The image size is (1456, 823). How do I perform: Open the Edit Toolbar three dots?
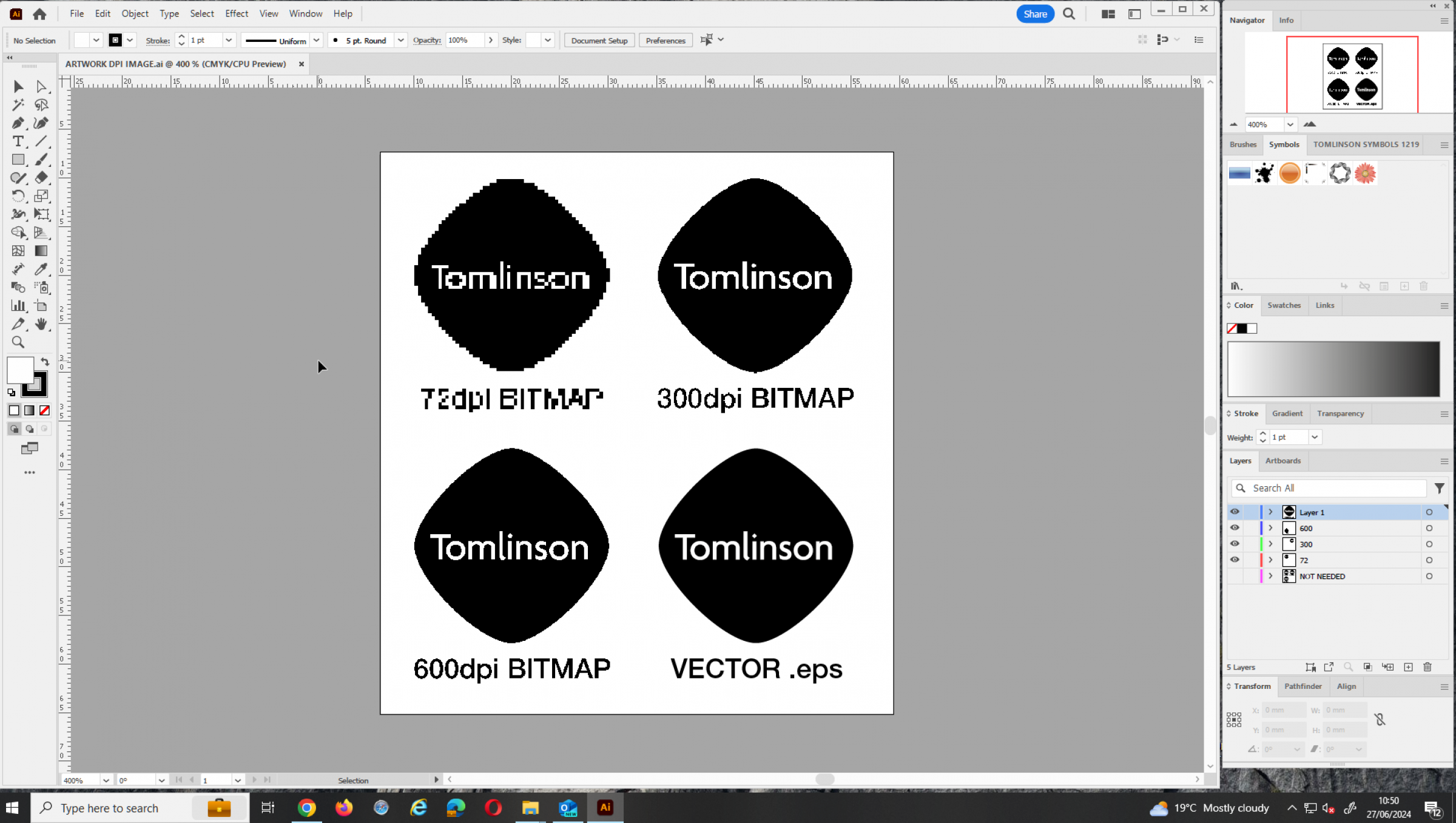[x=29, y=472]
